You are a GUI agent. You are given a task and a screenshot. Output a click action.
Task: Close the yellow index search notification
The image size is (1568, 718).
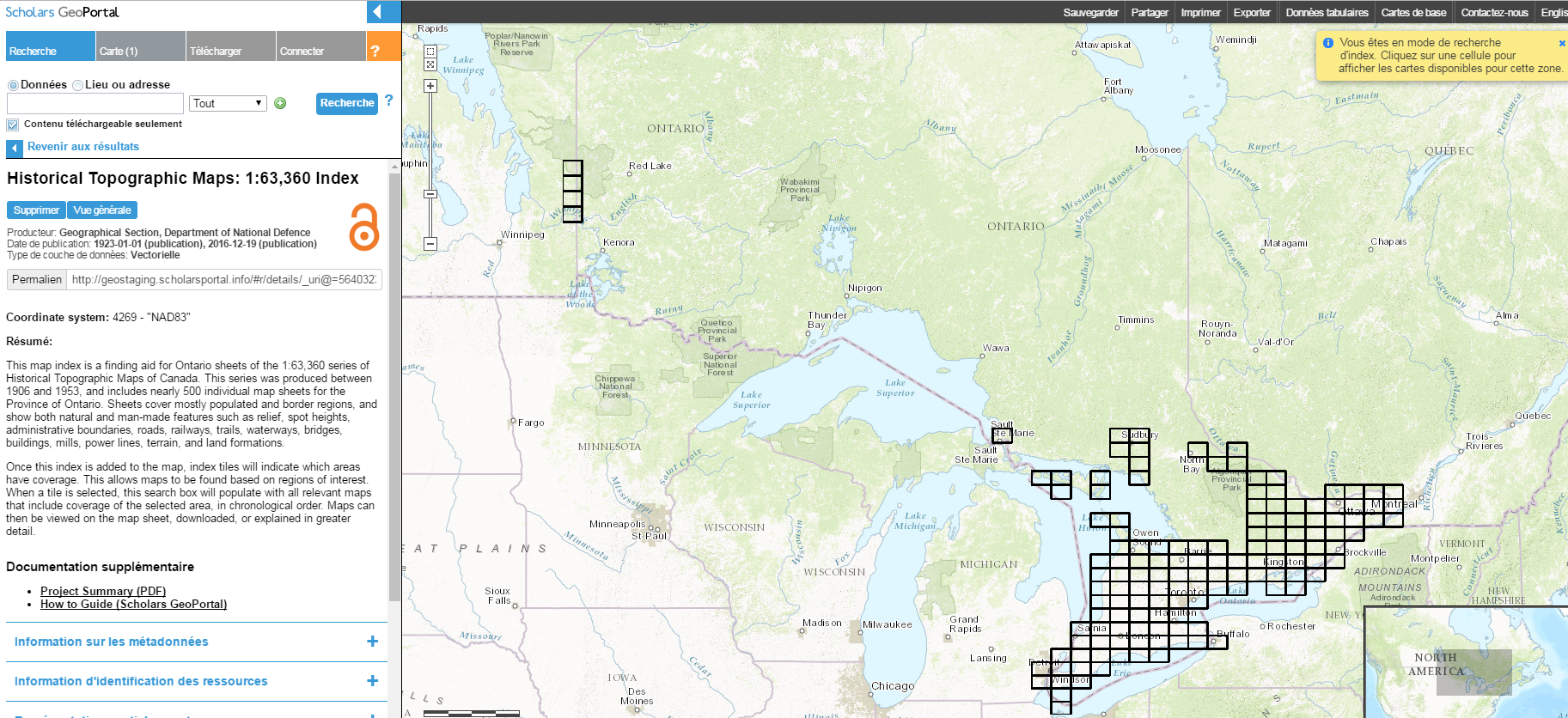coord(1562,43)
